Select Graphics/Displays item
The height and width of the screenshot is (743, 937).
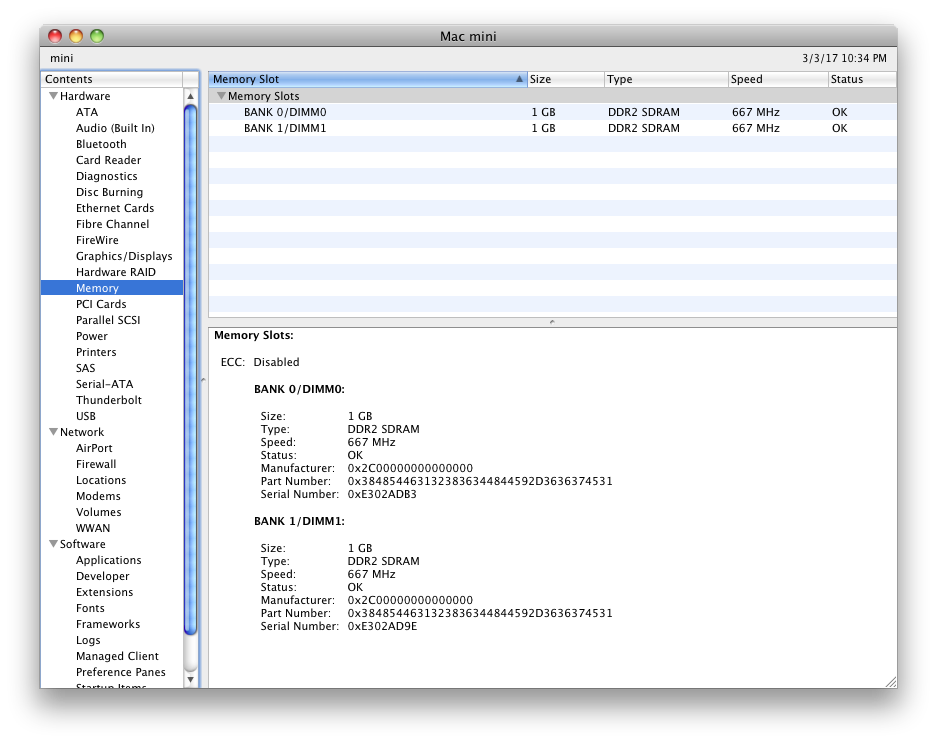coord(124,256)
